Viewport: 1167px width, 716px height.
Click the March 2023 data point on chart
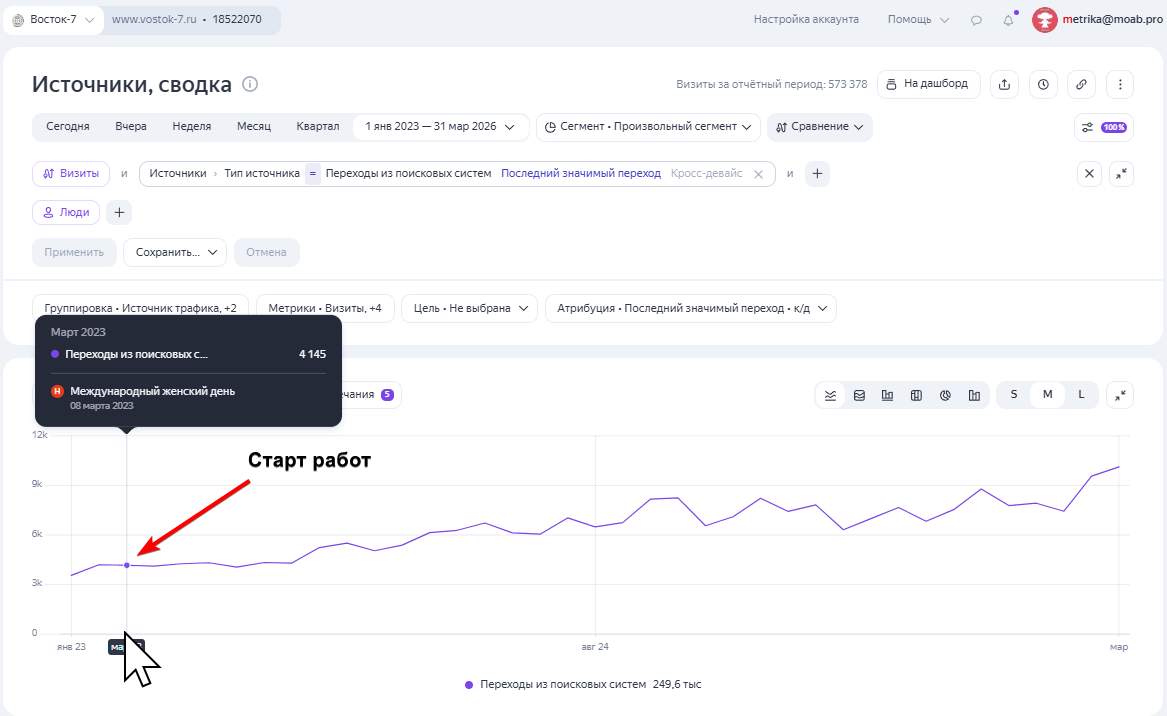coord(127,566)
